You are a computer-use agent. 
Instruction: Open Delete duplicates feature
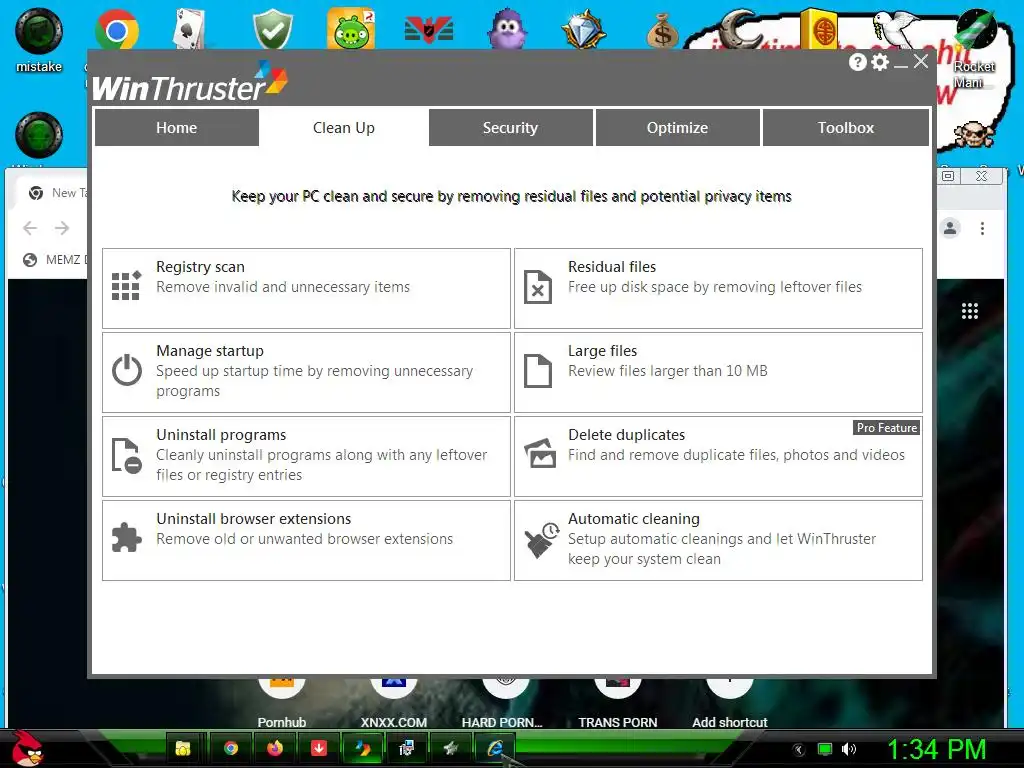(718, 456)
